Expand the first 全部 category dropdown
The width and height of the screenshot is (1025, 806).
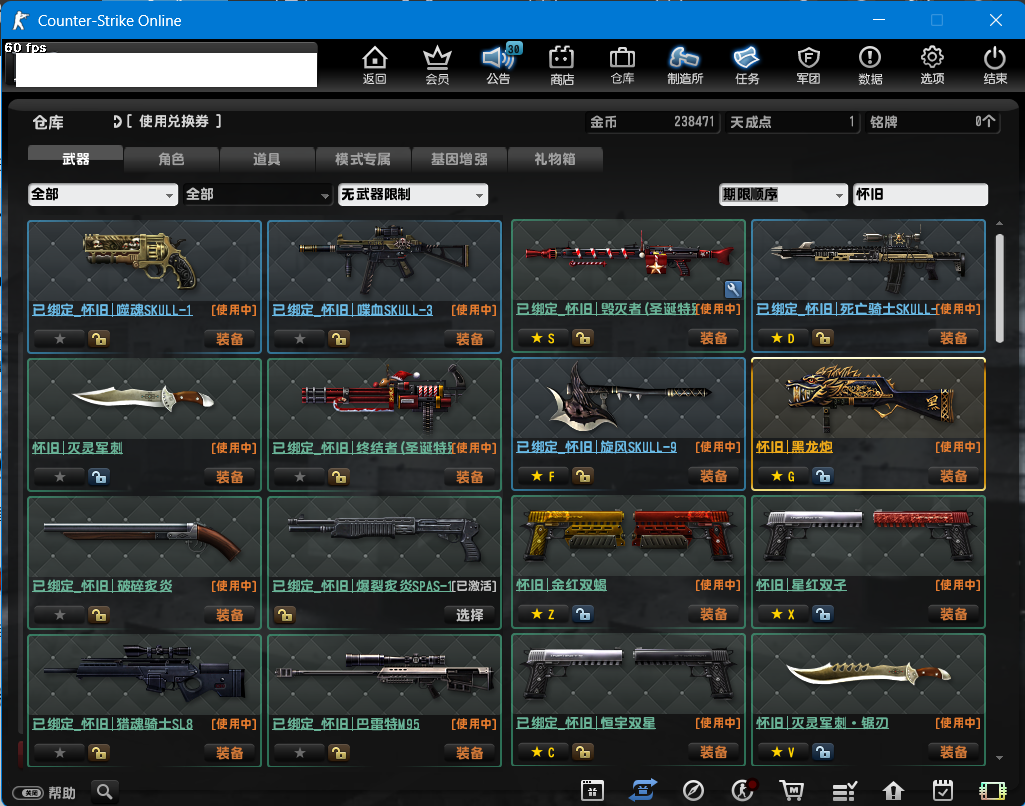(x=103, y=194)
